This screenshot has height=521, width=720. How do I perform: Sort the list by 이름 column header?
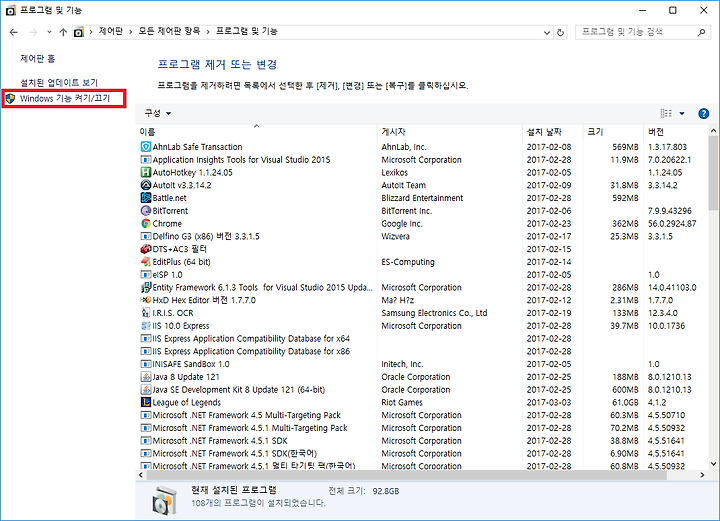pos(256,132)
